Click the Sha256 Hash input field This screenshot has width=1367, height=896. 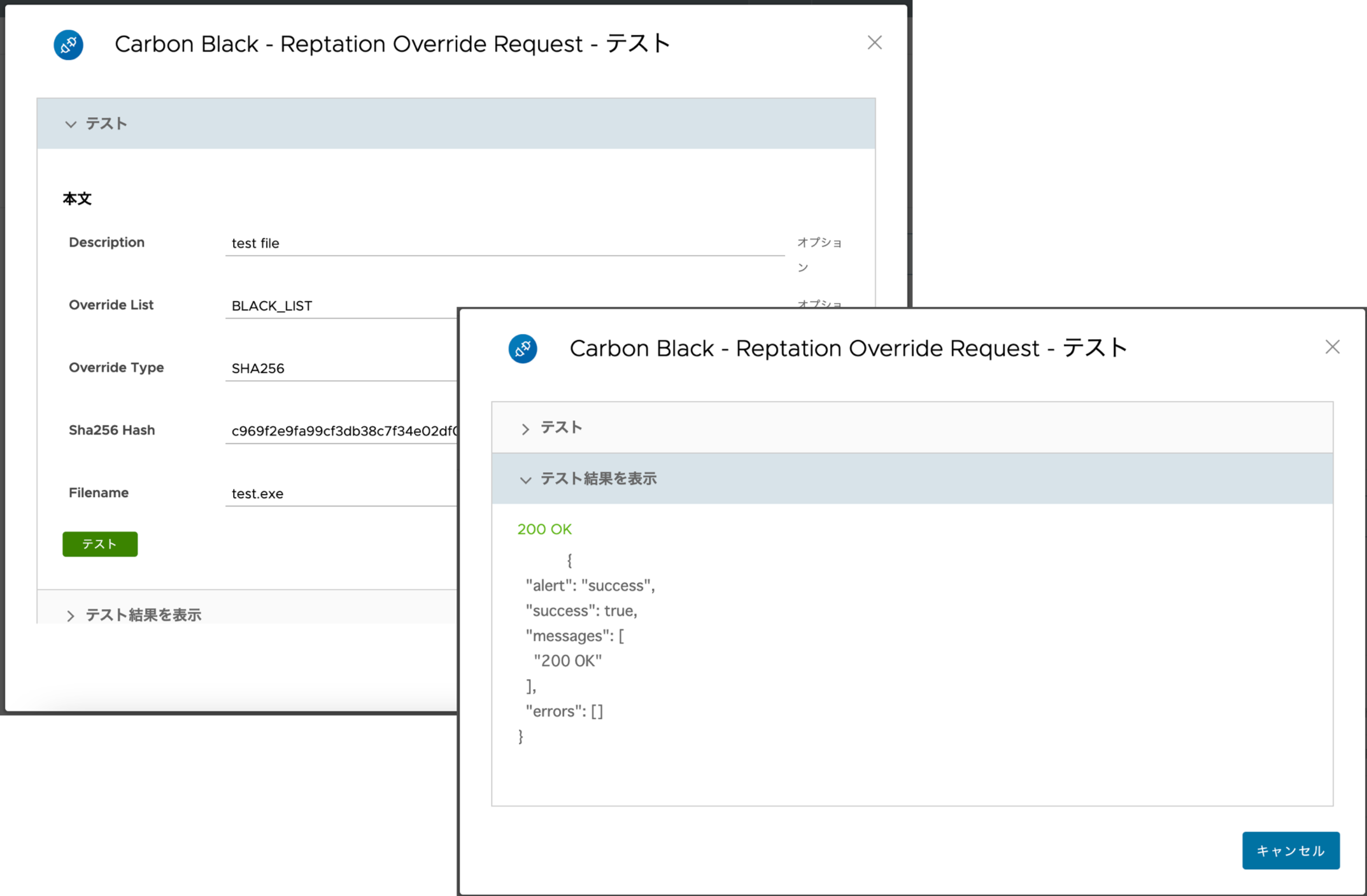[342, 431]
